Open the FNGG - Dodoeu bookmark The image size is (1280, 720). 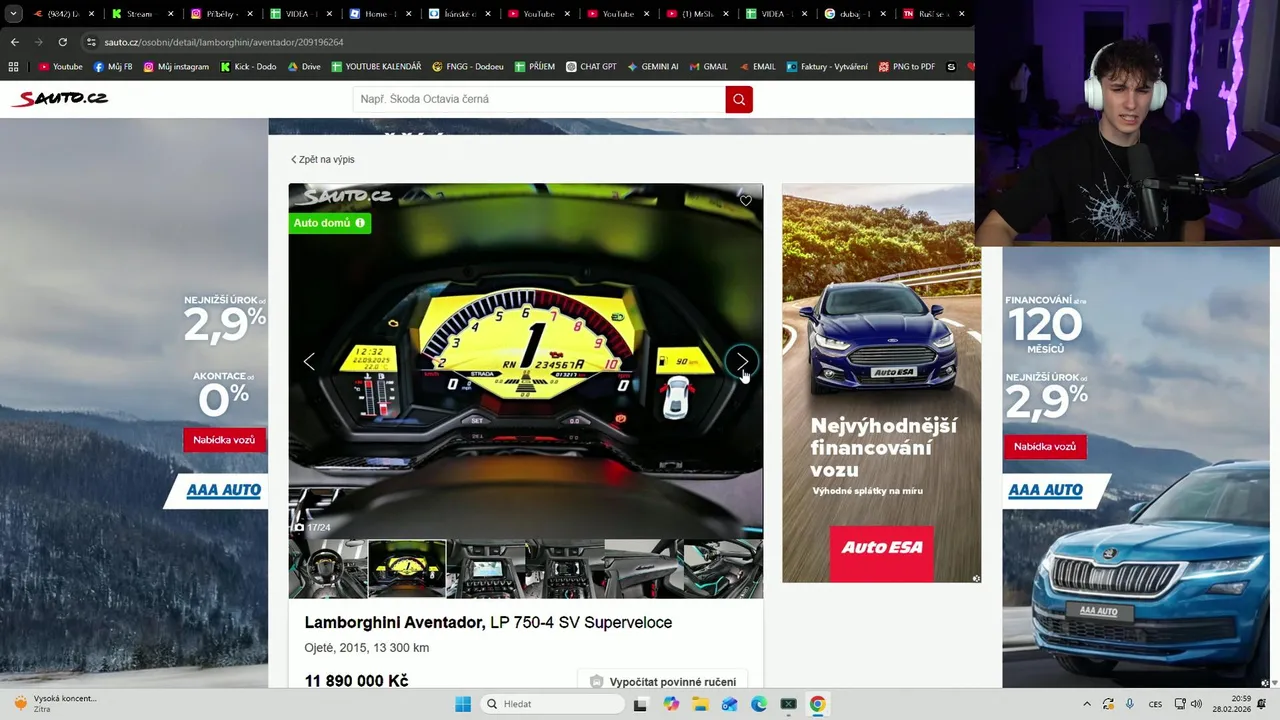click(x=468, y=67)
